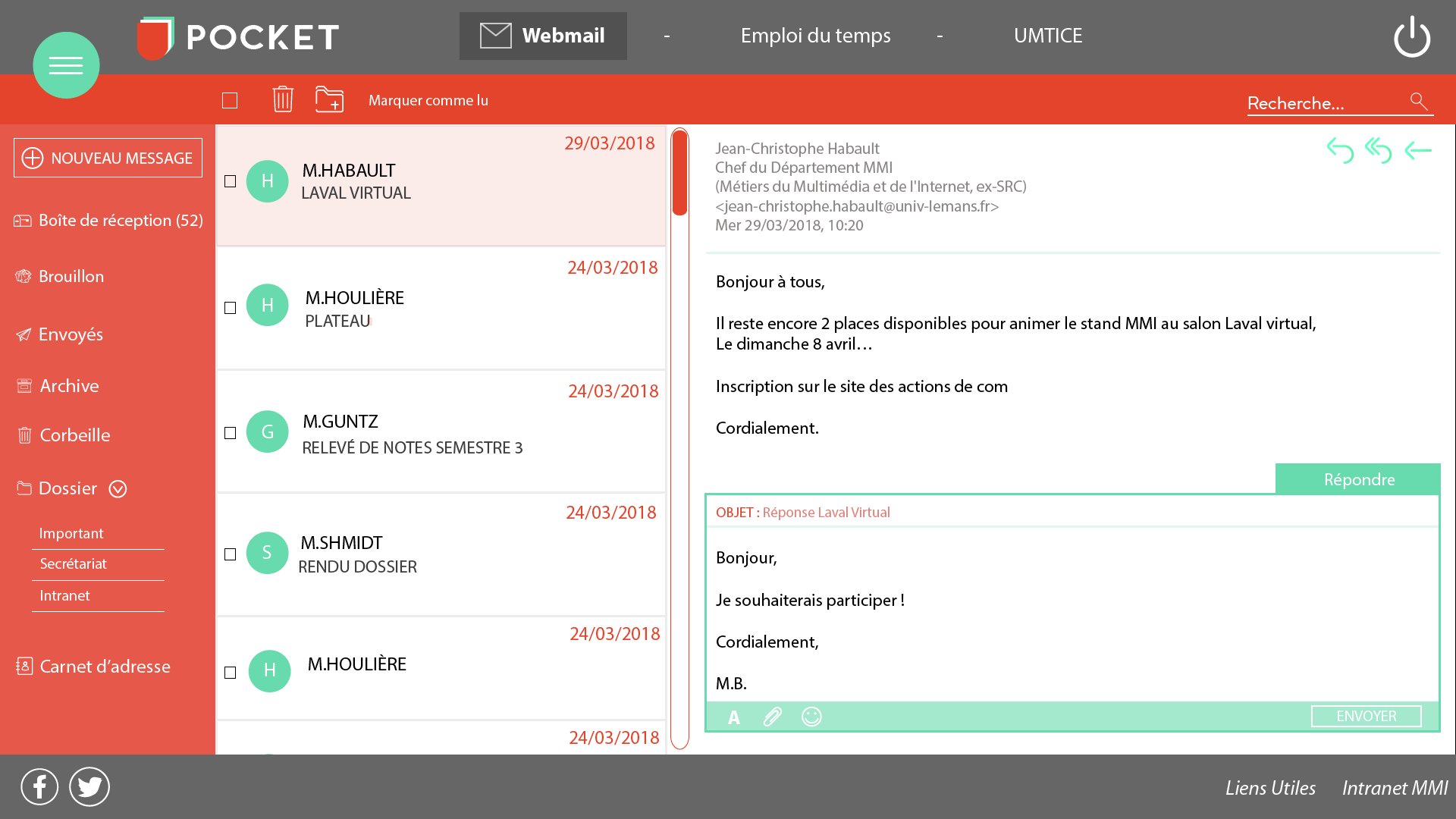The width and height of the screenshot is (1456, 819).
Task: Click in the reply body text area
Action: [1072, 614]
